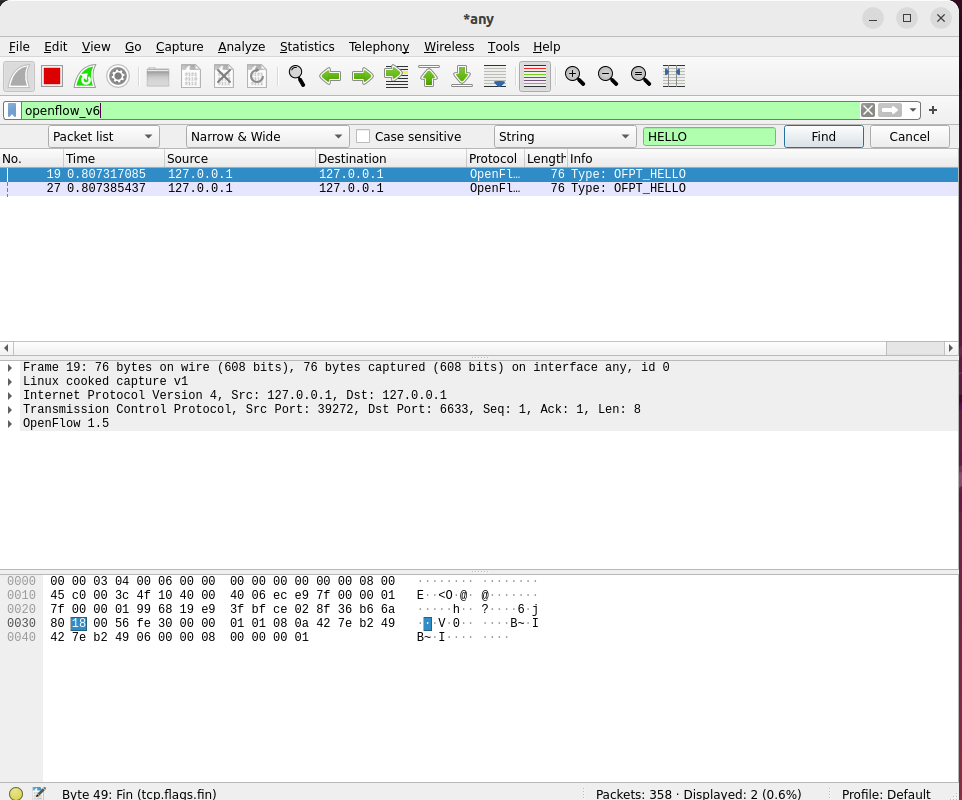962x800 pixels.
Task: Open the display filter history dropdown
Action: pyautogui.click(x=913, y=110)
